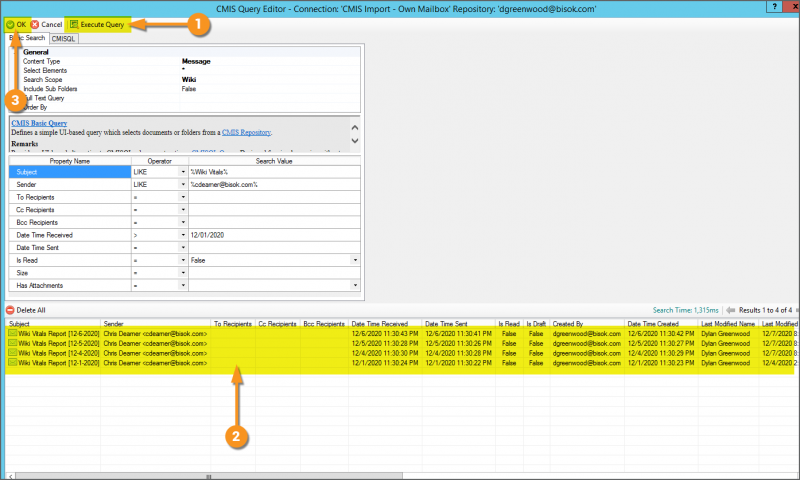800x480 pixels.
Task: Sort results by Date Time Sent header
Action: click(459, 324)
